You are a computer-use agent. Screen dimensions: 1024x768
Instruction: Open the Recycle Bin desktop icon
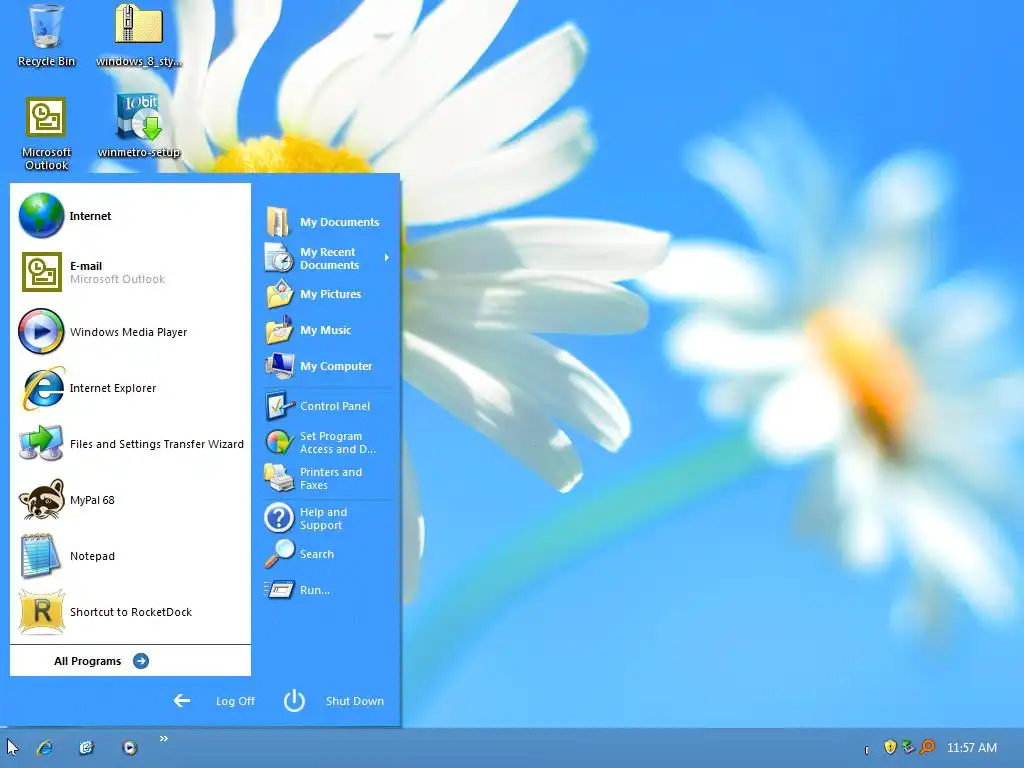[x=46, y=36]
